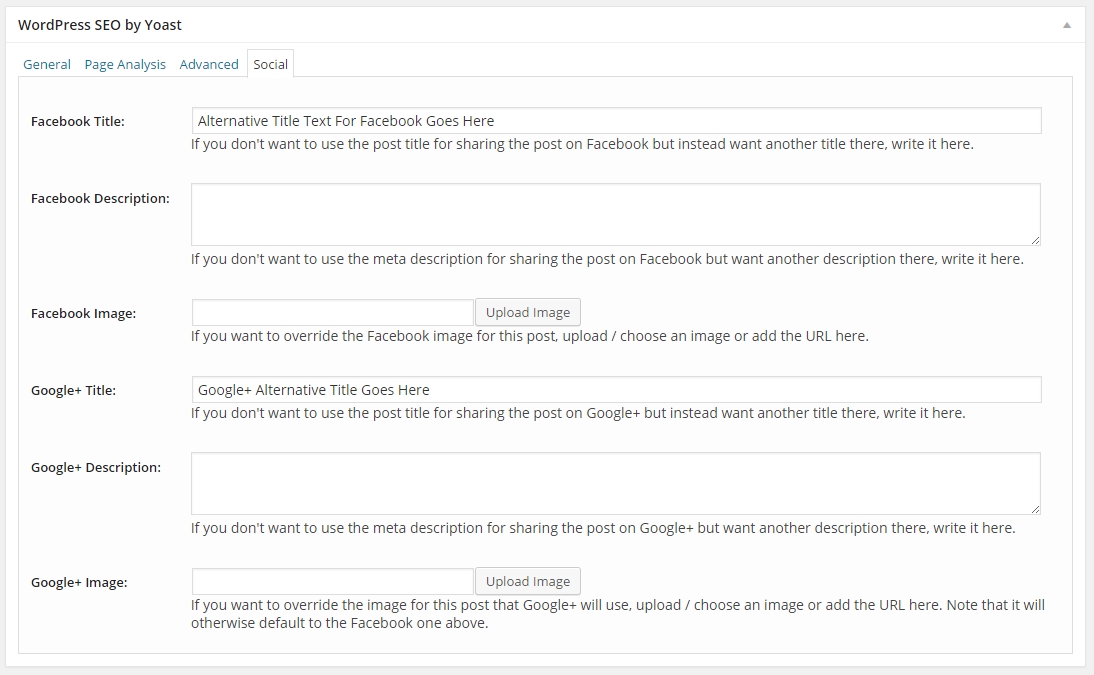Click the Facebook Image URL field

click(333, 313)
